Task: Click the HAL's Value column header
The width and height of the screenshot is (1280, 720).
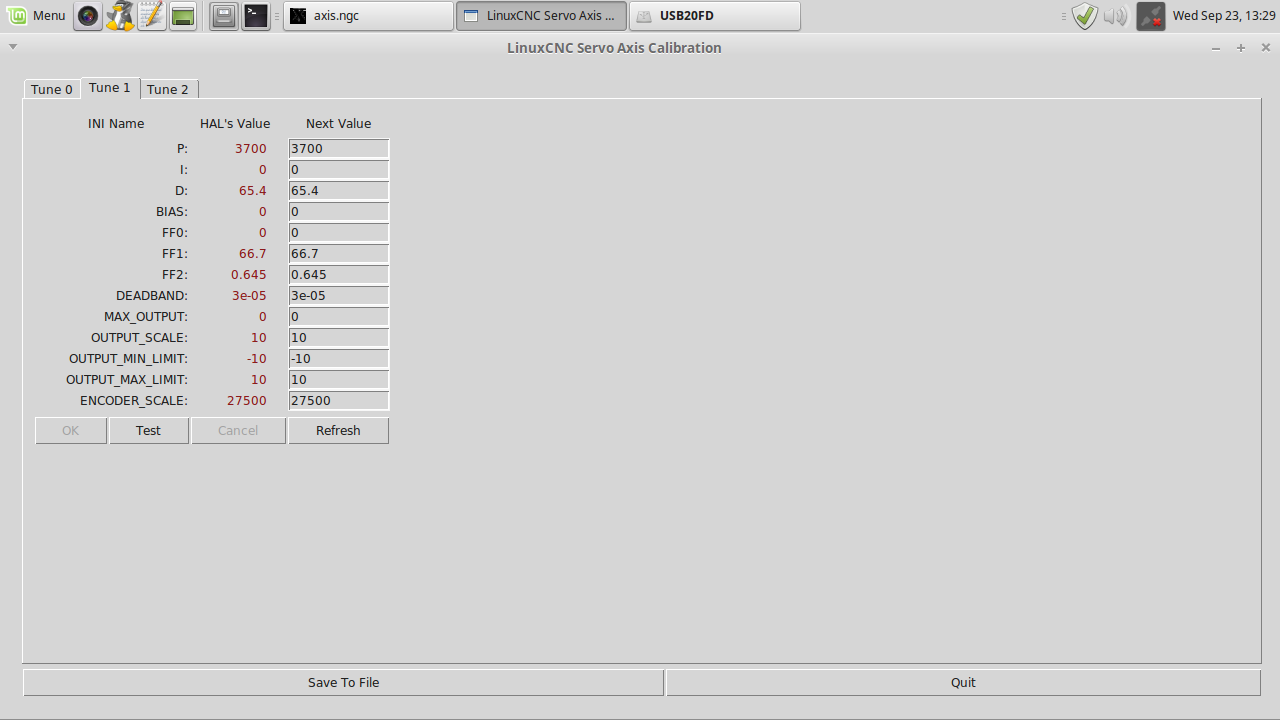Action: [x=235, y=123]
